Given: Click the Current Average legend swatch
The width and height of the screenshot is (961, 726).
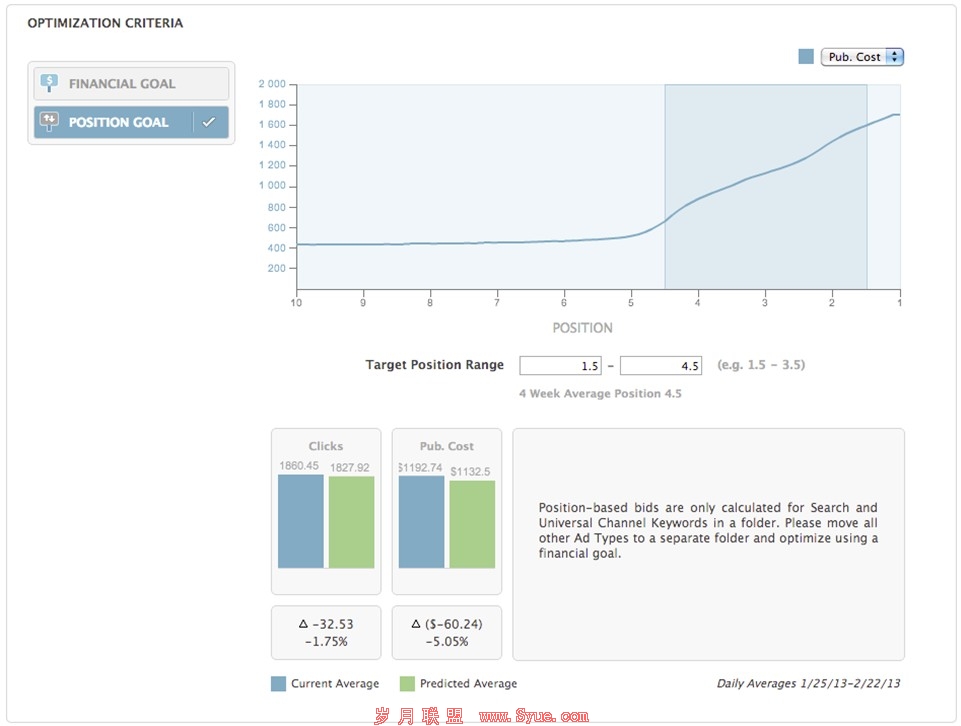Looking at the screenshot, I should pyautogui.click(x=278, y=684).
